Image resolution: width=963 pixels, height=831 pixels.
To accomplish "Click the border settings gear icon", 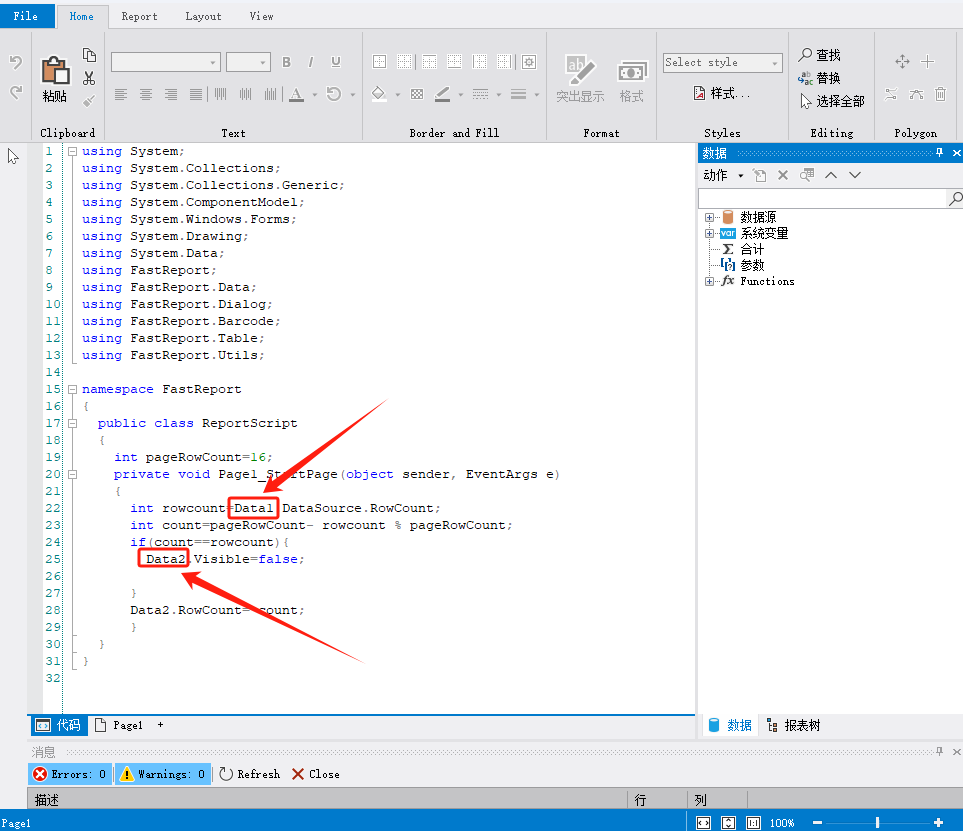I will [x=529, y=61].
